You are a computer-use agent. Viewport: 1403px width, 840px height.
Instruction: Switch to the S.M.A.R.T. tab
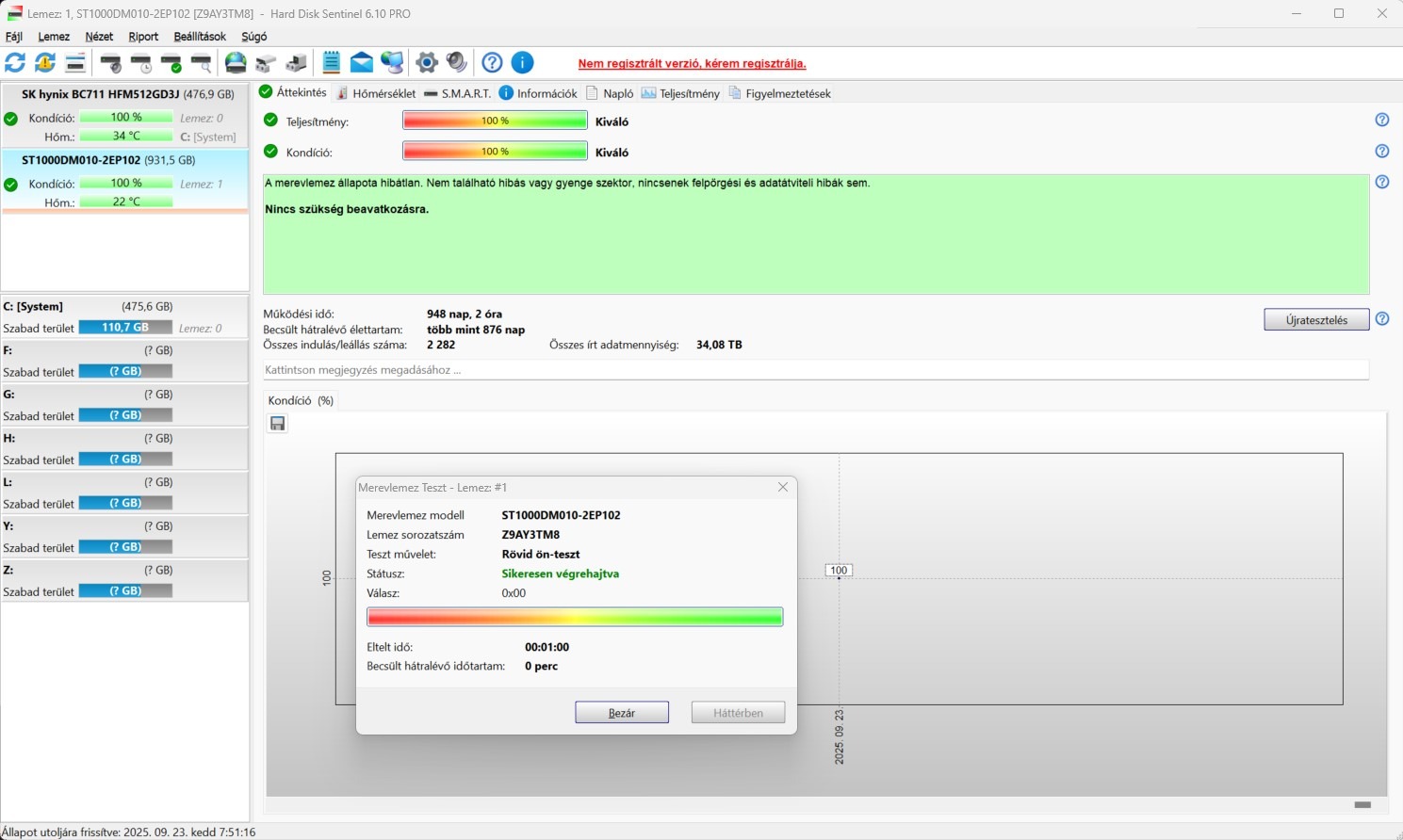458,93
